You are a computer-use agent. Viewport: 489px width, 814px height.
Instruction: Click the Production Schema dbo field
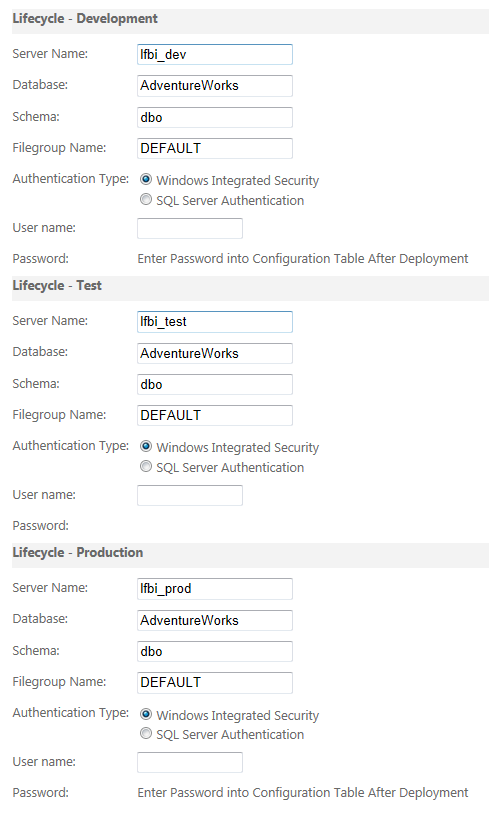(215, 652)
